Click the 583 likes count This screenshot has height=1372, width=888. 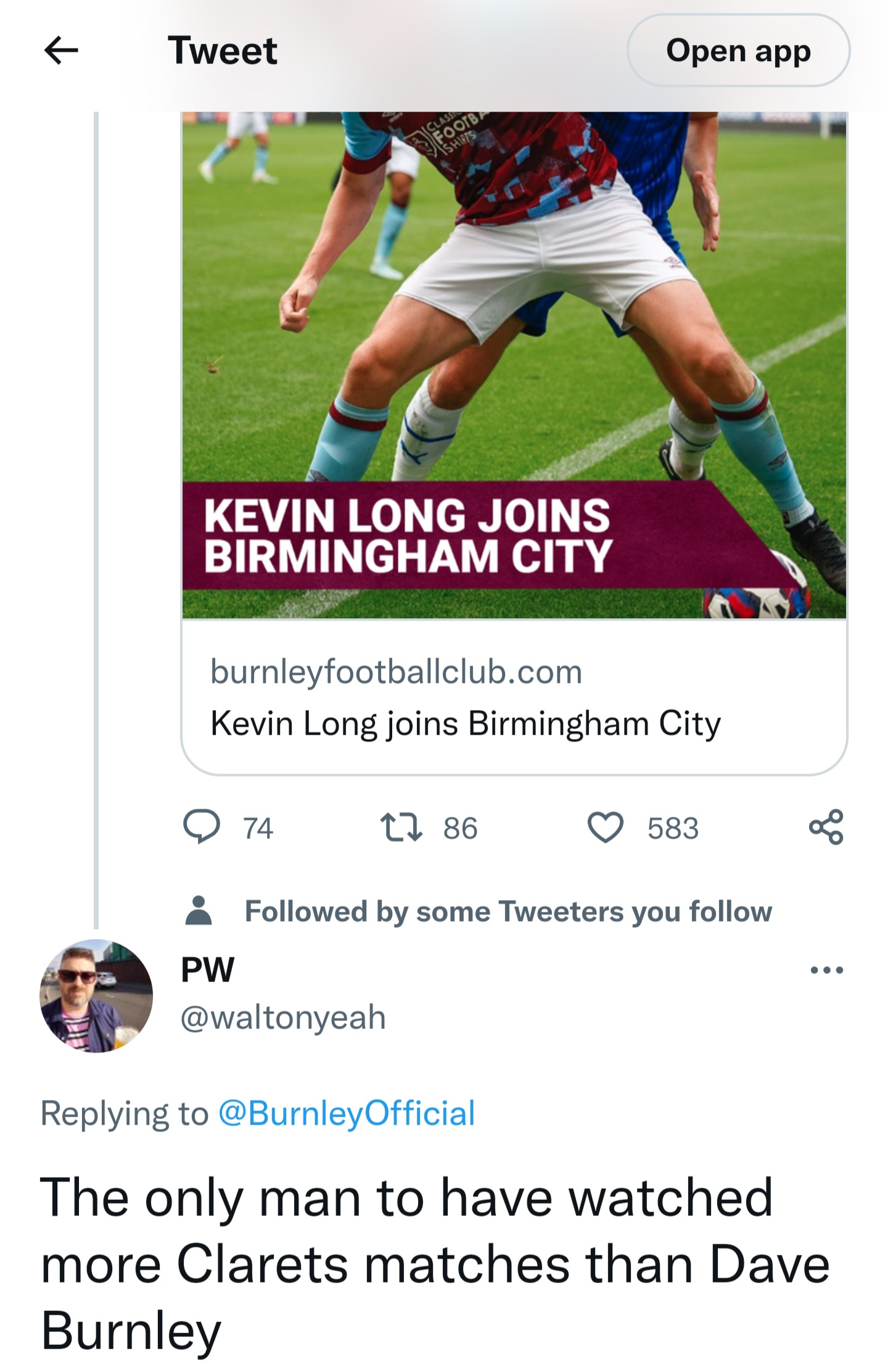(673, 829)
